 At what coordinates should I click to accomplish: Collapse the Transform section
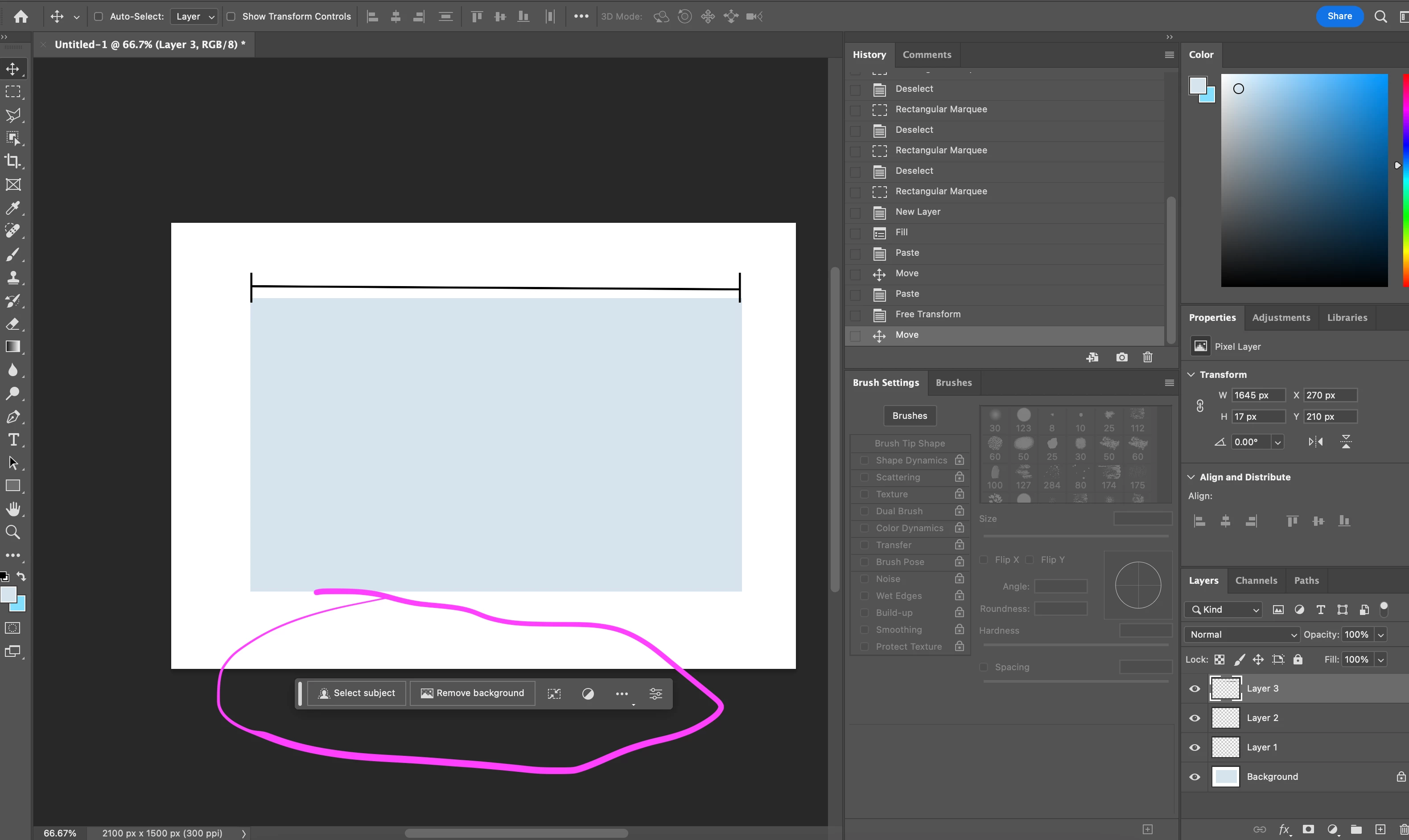1191,375
